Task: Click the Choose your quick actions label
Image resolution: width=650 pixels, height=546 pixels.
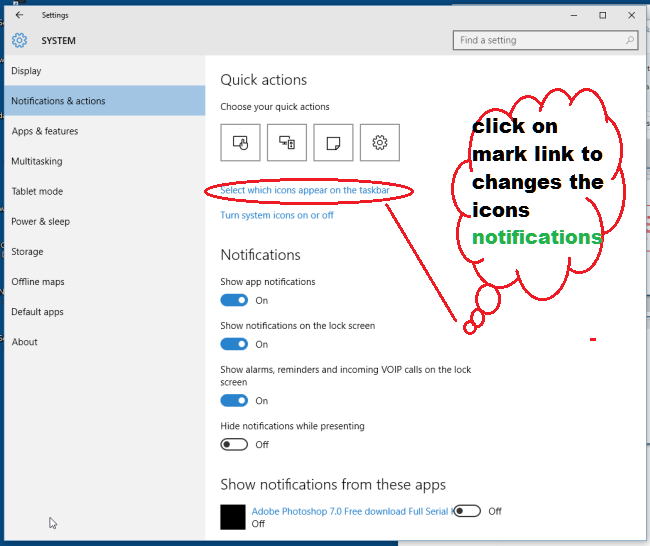Action: coord(275,107)
